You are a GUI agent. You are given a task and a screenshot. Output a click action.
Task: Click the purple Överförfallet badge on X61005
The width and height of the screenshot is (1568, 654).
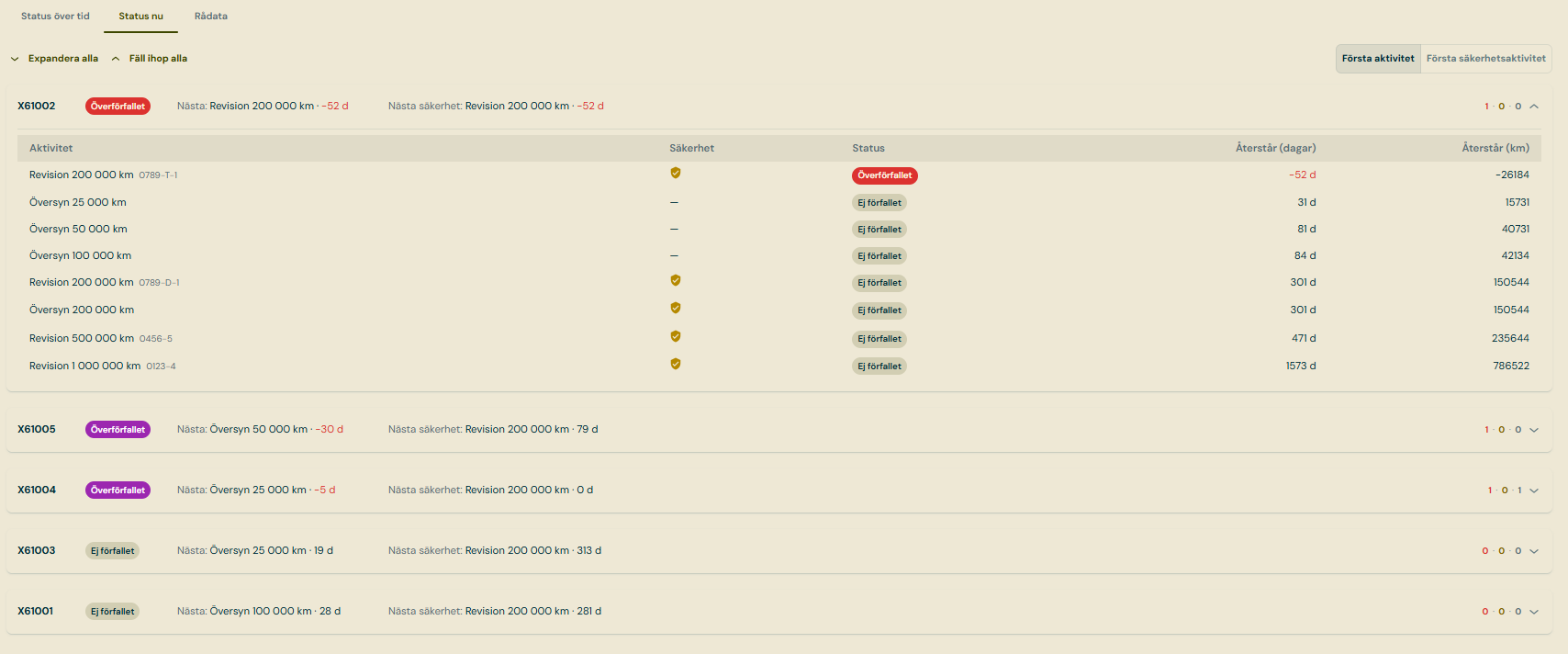[x=118, y=430]
